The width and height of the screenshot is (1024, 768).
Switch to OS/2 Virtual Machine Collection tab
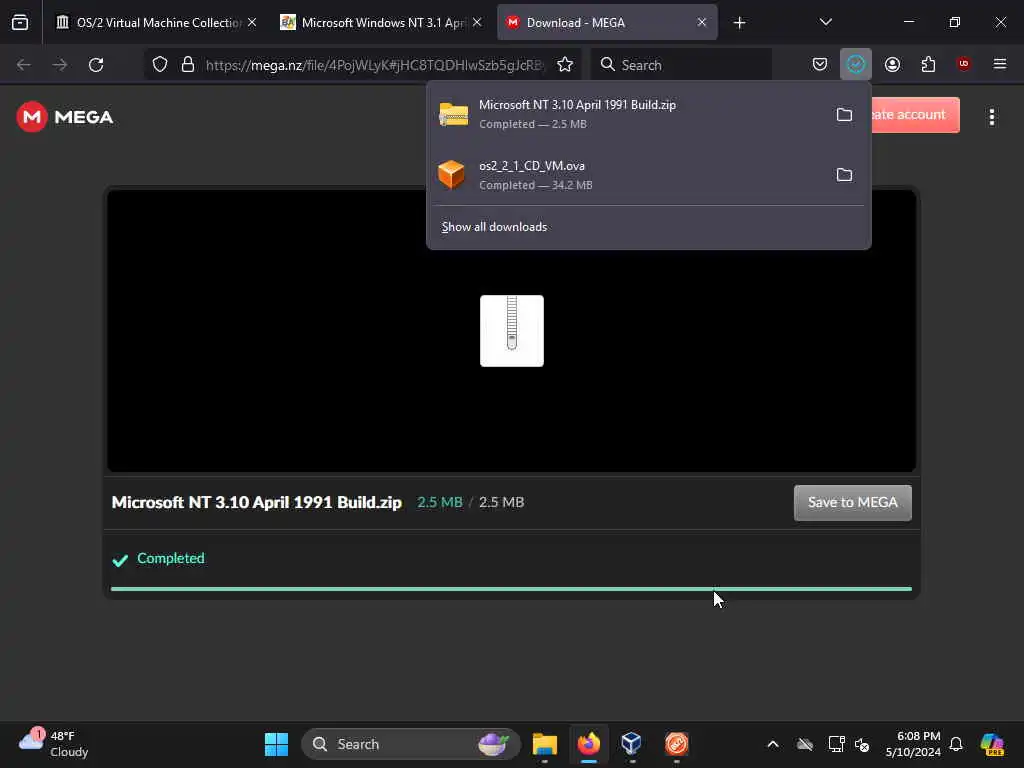click(157, 22)
